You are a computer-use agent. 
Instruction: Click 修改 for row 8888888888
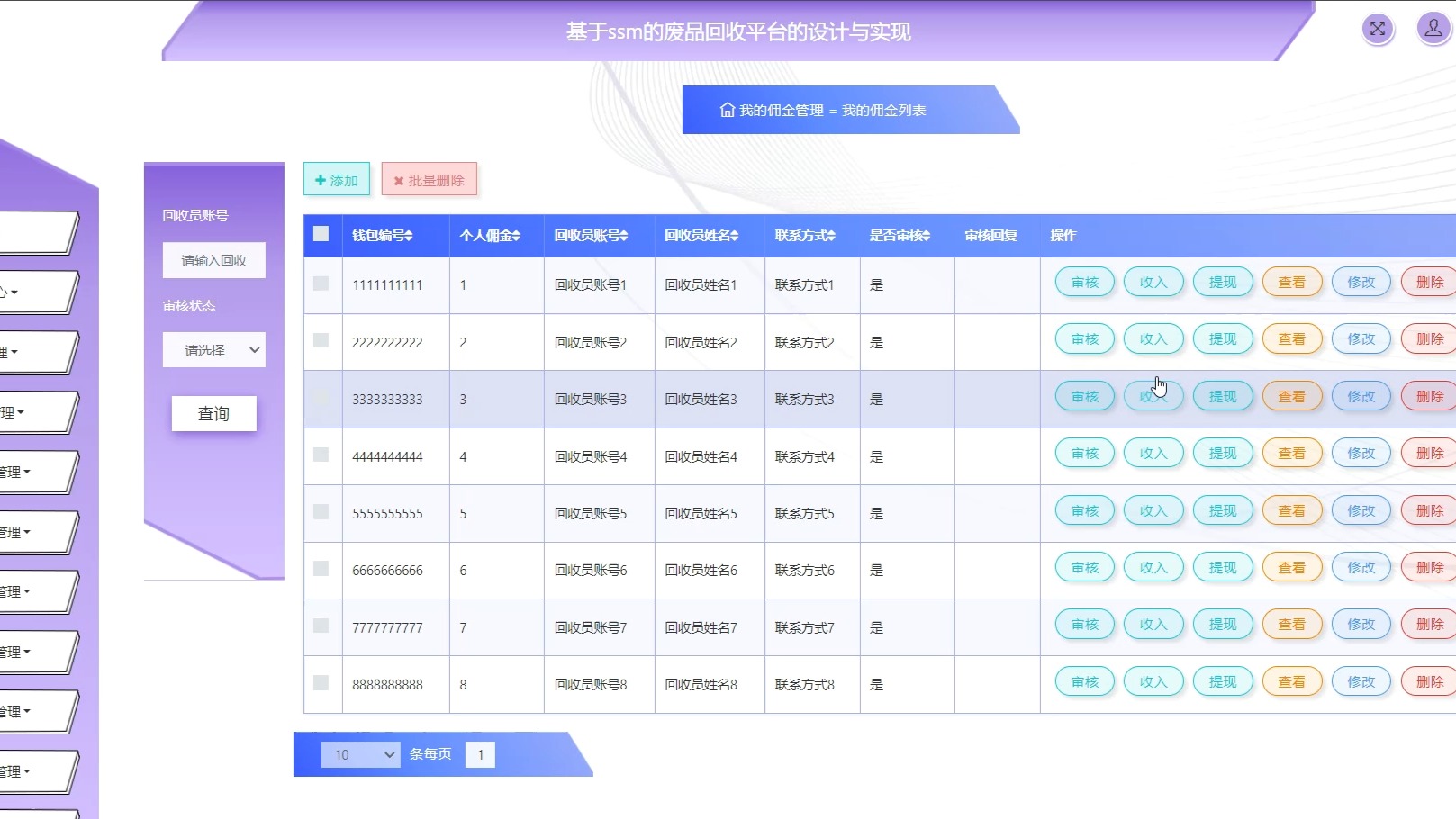click(x=1361, y=682)
